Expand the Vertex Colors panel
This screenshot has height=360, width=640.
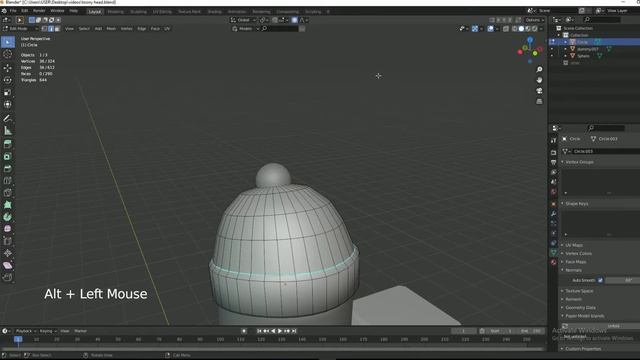click(578, 253)
